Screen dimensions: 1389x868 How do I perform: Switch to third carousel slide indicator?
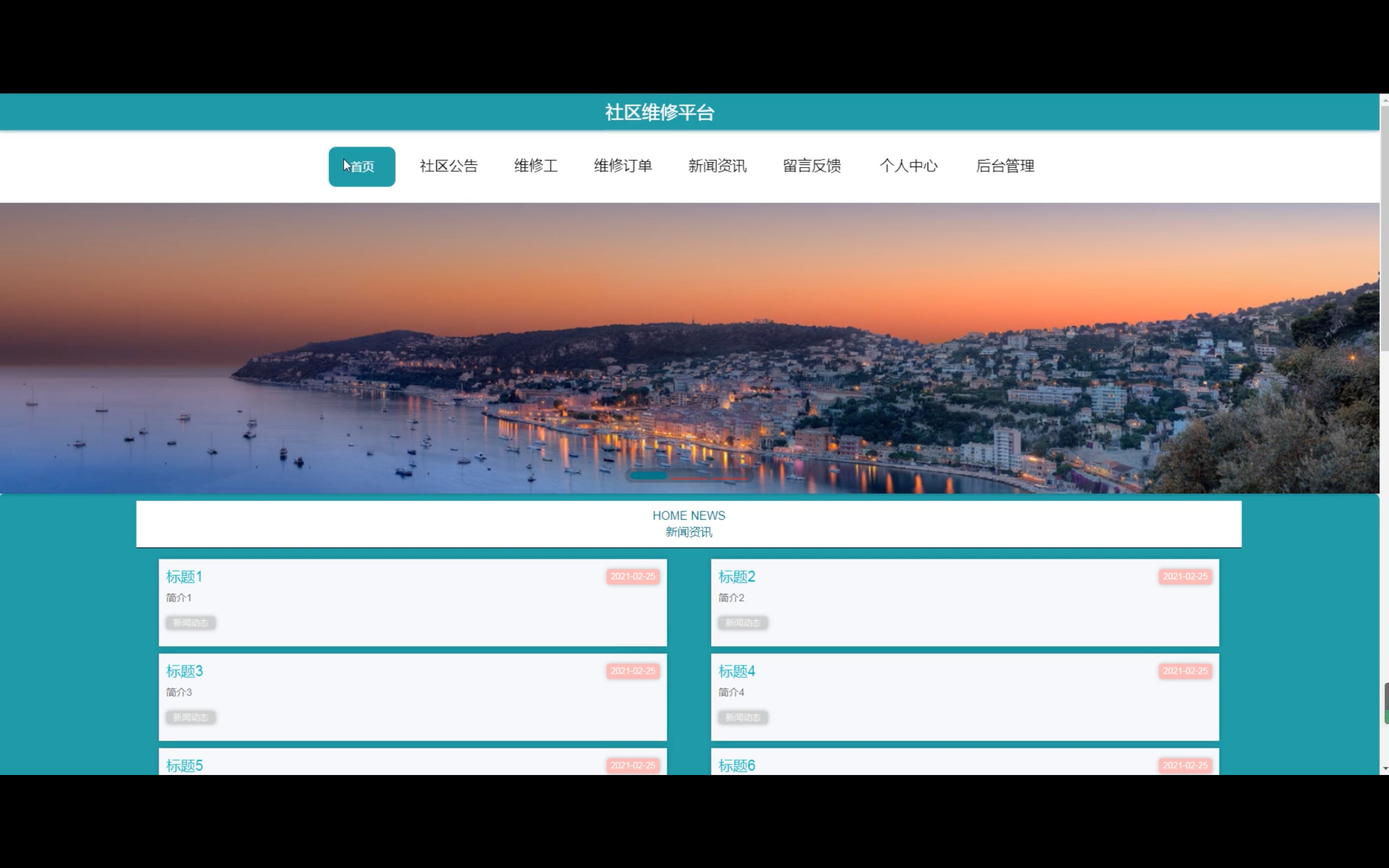click(729, 477)
